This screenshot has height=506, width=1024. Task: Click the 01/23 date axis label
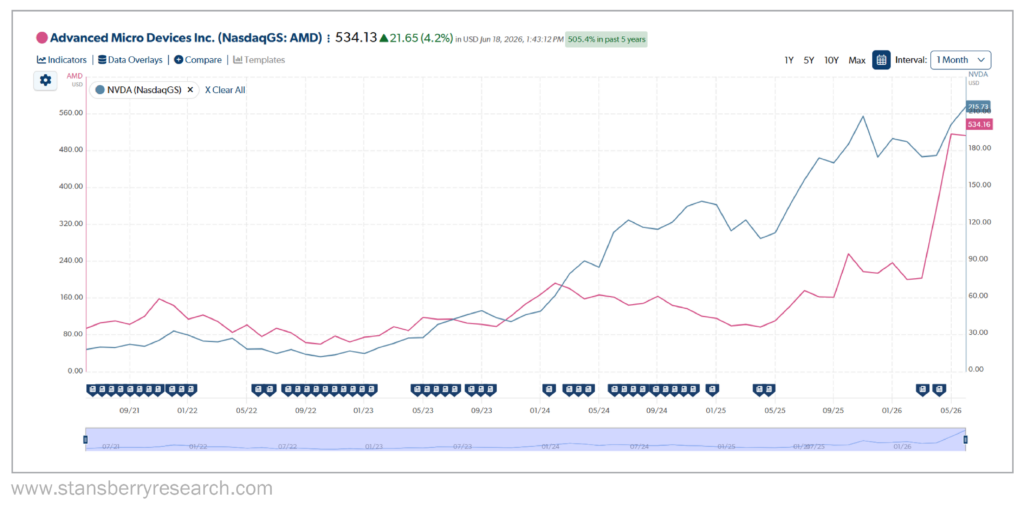[364, 410]
